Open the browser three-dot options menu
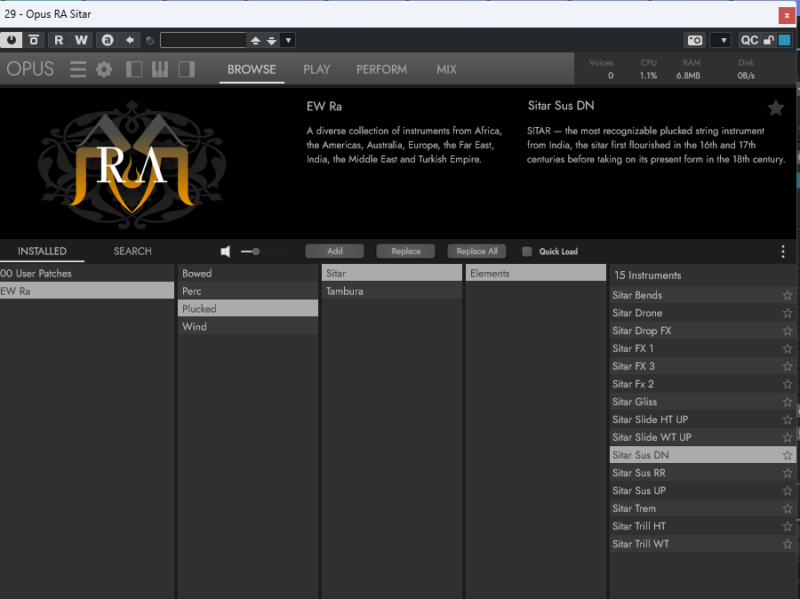 pos(783,252)
